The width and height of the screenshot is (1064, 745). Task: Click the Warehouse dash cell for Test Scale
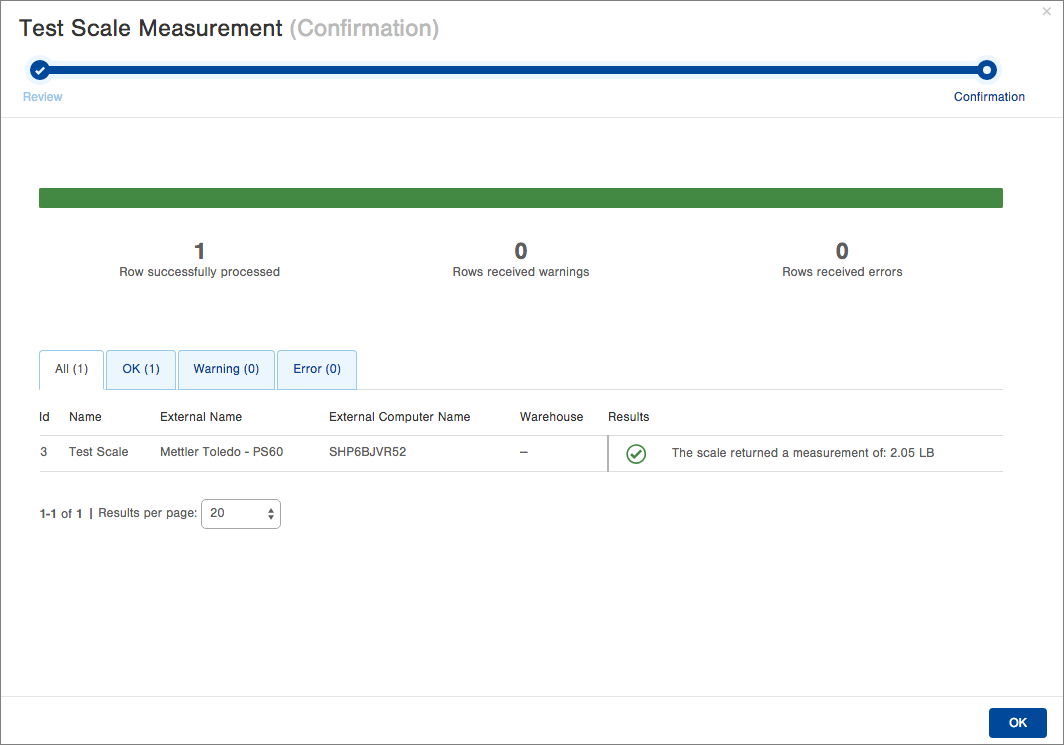pyautogui.click(x=523, y=452)
